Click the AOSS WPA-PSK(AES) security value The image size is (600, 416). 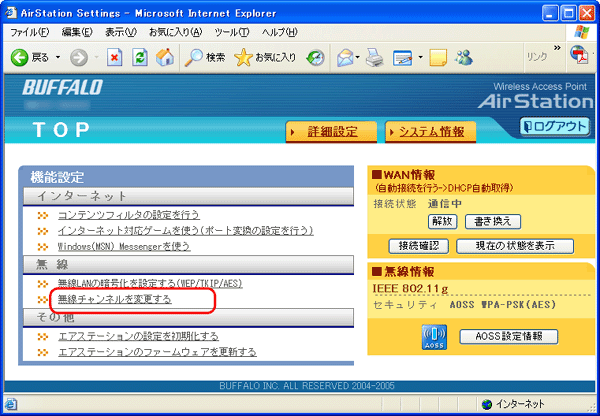click(x=502, y=305)
